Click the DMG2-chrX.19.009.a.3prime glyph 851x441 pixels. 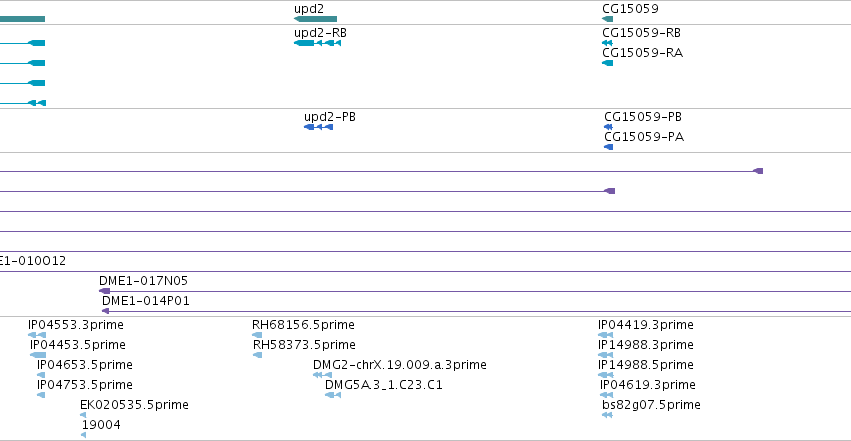[322, 375]
